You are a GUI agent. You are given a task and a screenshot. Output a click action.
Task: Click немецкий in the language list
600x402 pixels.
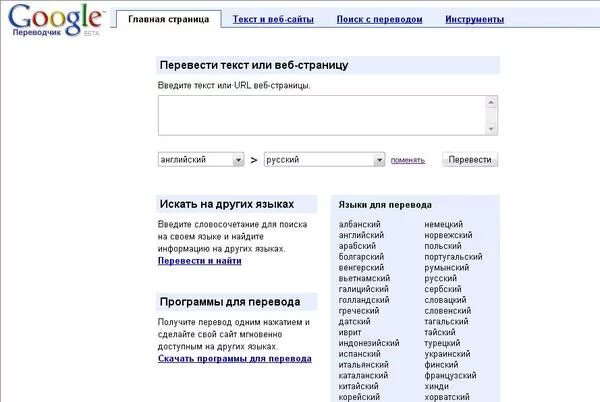[x=443, y=224]
